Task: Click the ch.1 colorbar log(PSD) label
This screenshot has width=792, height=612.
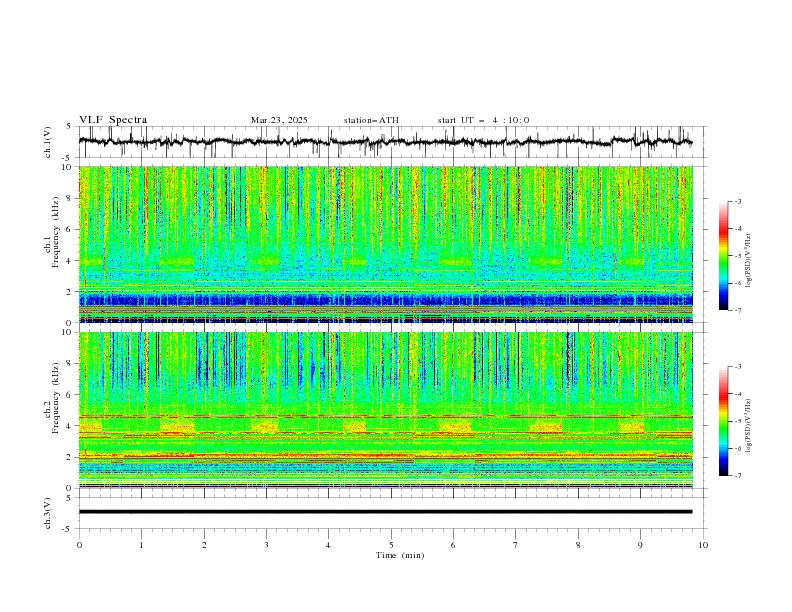Action: tap(748, 261)
